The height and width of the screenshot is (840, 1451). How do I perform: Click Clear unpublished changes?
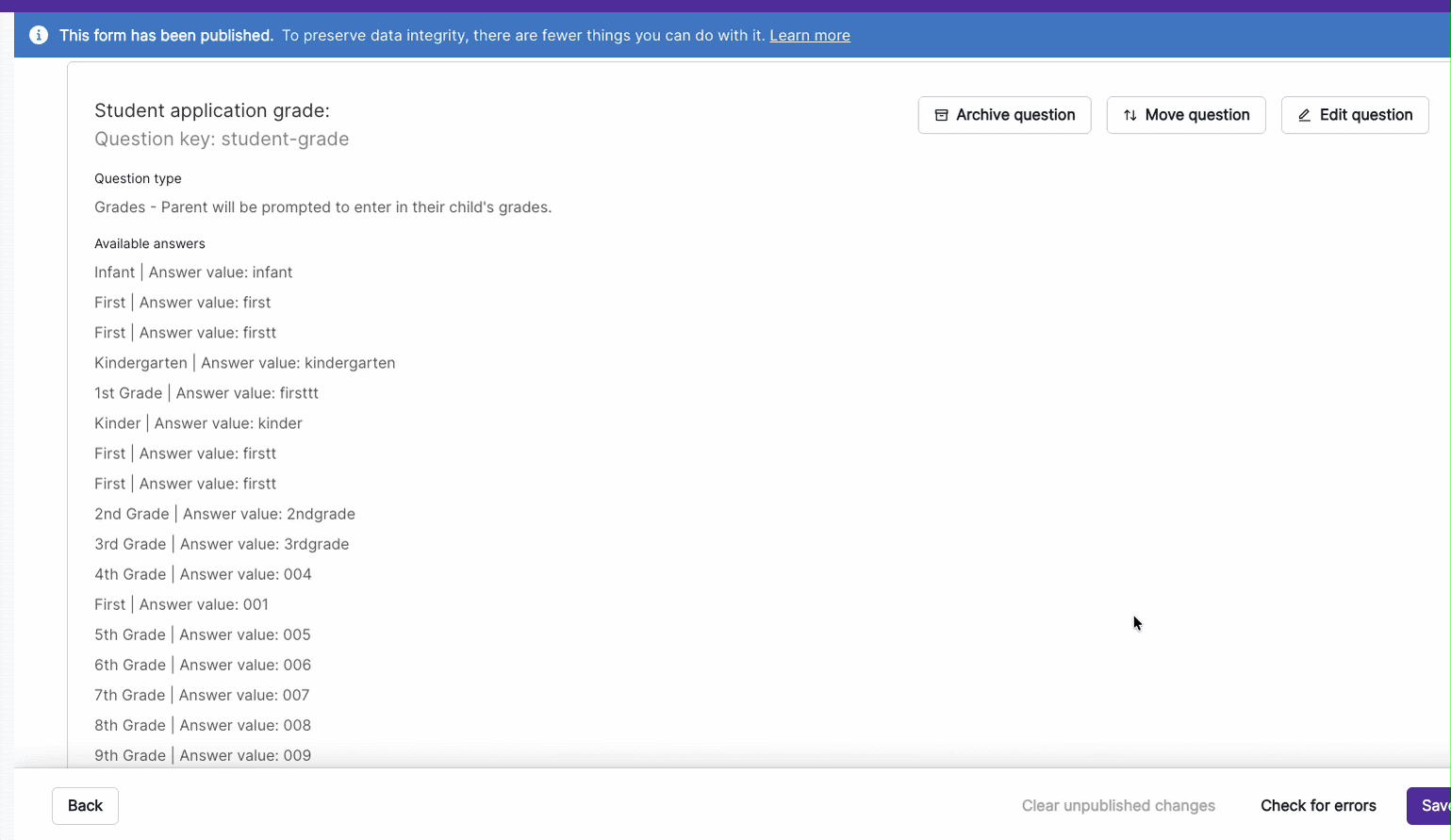1118,806
